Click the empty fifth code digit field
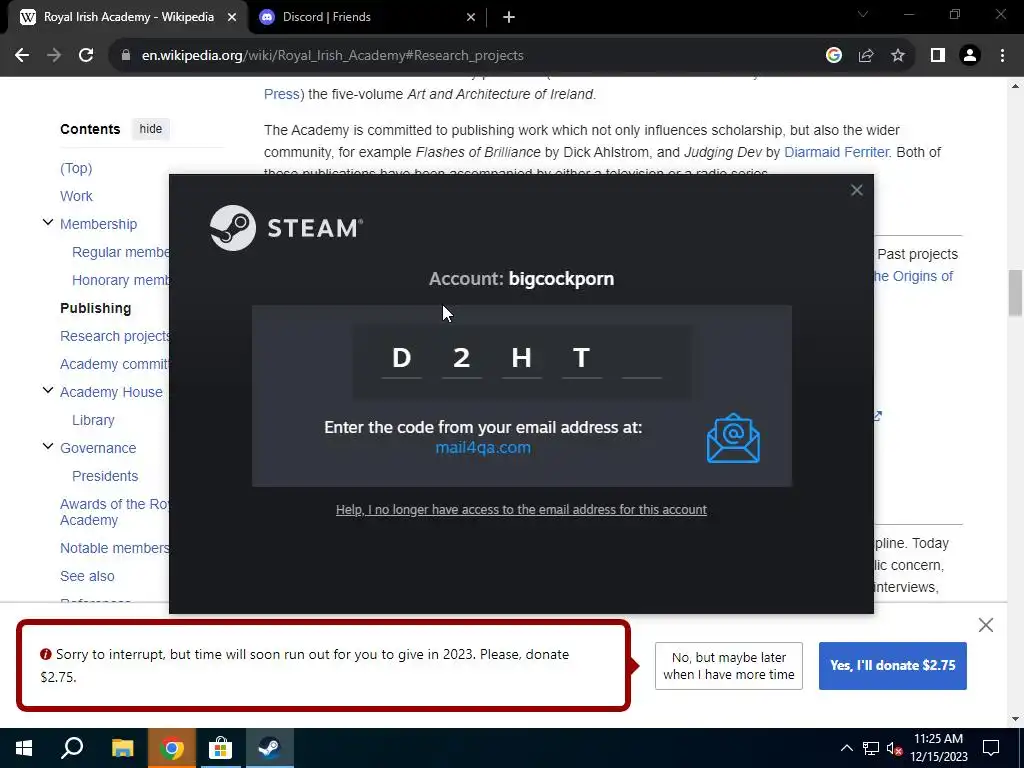Image resolution: width=1024 pixels, height=768 pixels. [641, 359]
